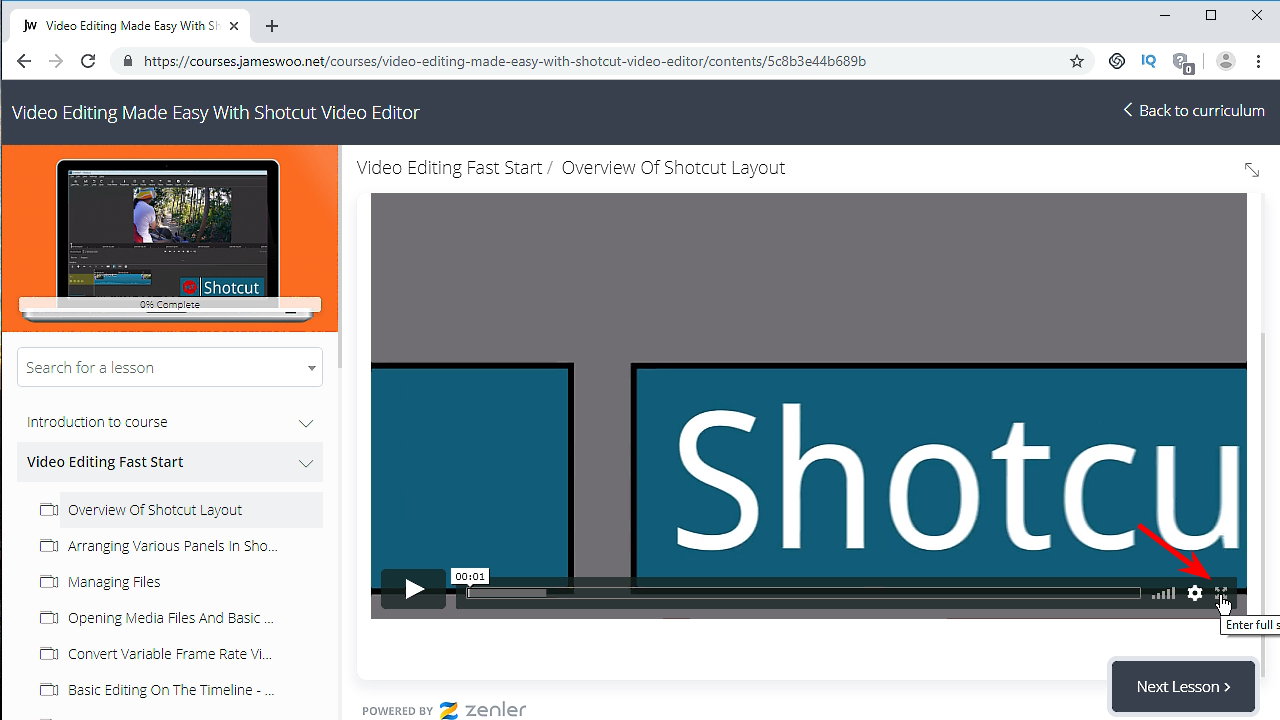This screenshot has height=720, width=1280.
Task: Click the IQ extension icon
Action: [x=1149, y=61]
